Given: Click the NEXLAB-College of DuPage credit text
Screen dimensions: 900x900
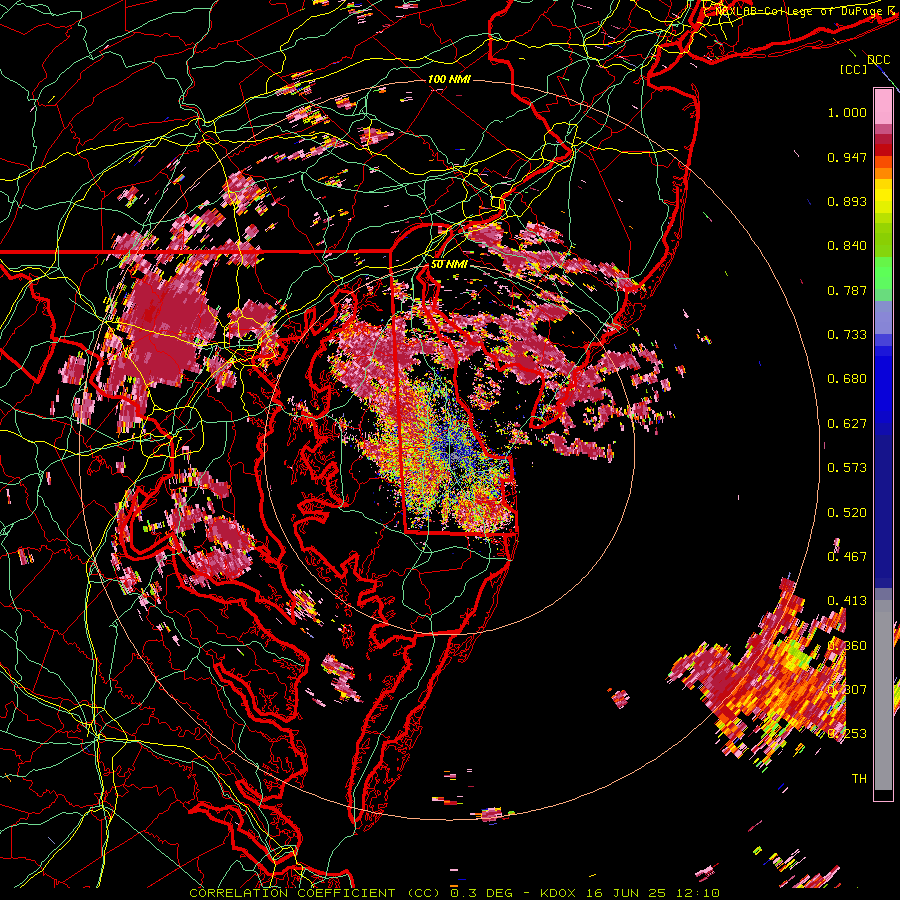Looking at the screenshot, I should point(802,11).
